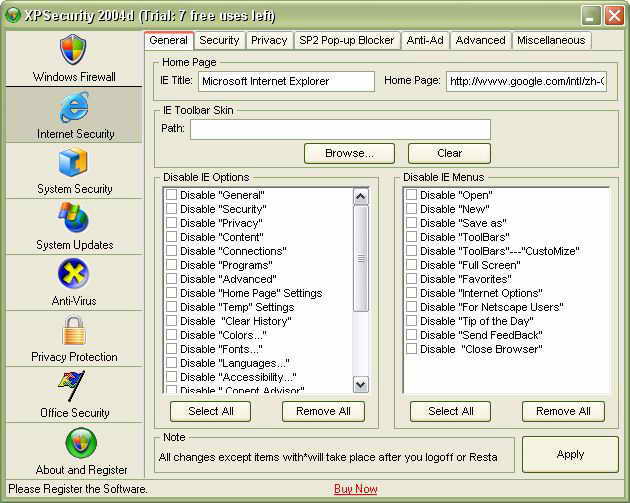Select the Internet Security IE icon

[74, 106]
